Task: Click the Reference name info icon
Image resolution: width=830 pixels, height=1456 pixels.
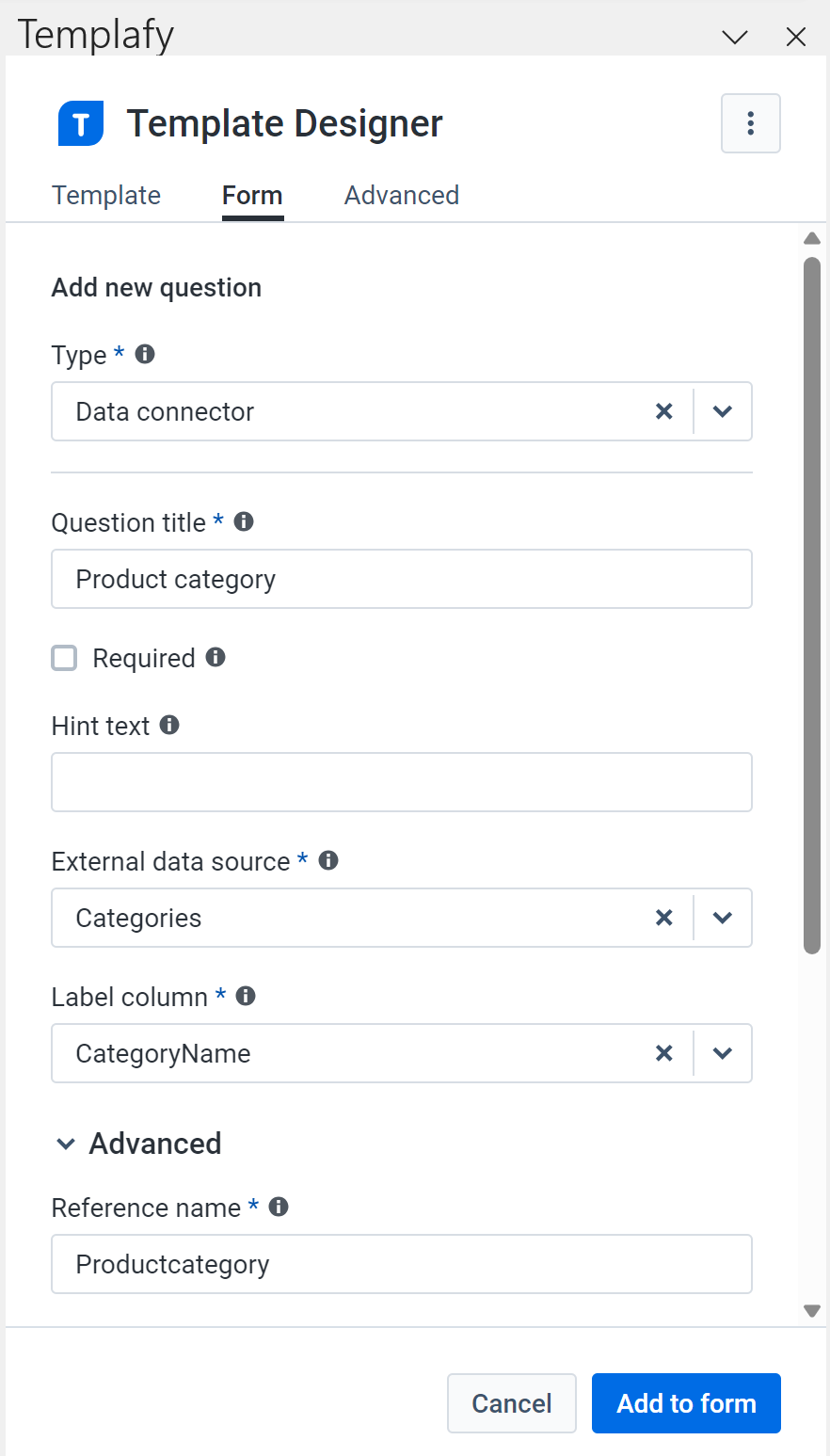Action: tap(279, 1207)
